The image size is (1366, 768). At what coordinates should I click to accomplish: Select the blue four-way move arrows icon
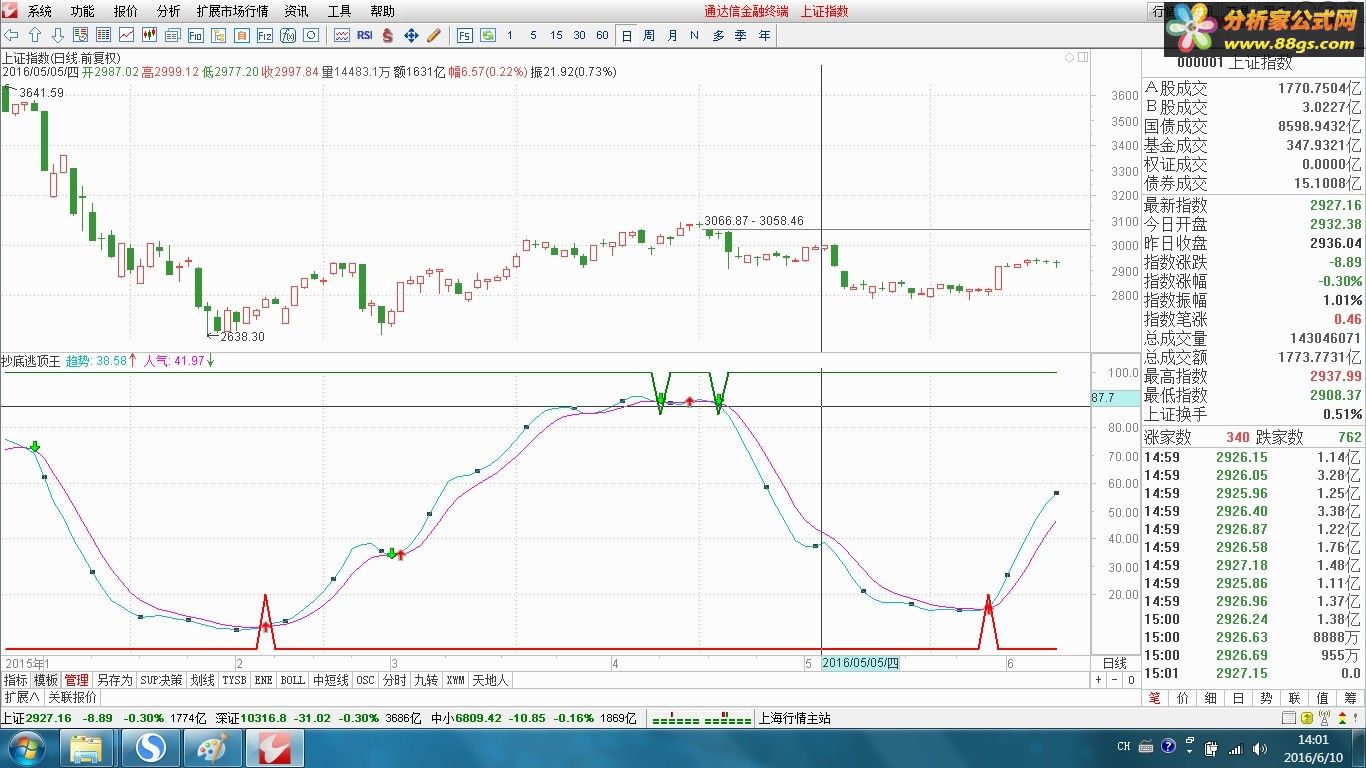coord(411,35)
